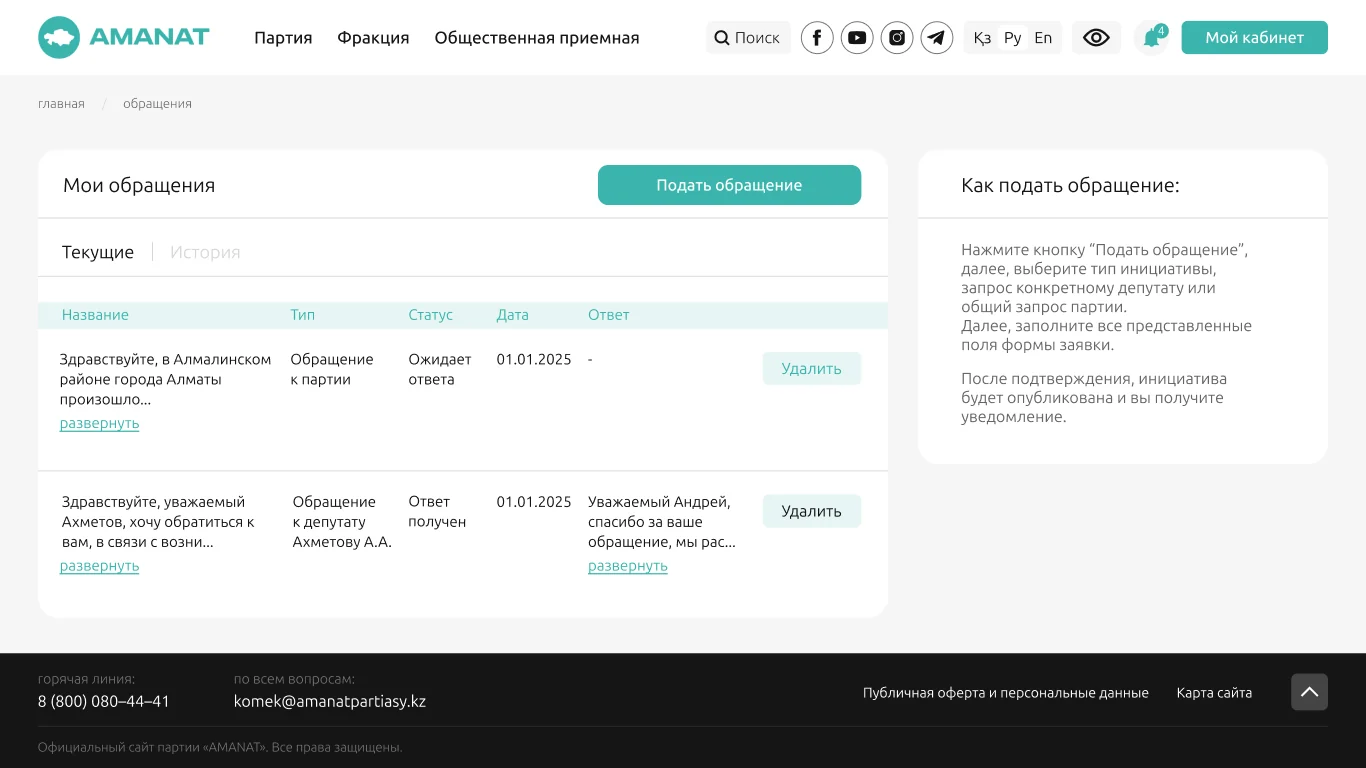1366x768 pixels.
Task: Switch to the История tab
Action: tap(205, 252)
